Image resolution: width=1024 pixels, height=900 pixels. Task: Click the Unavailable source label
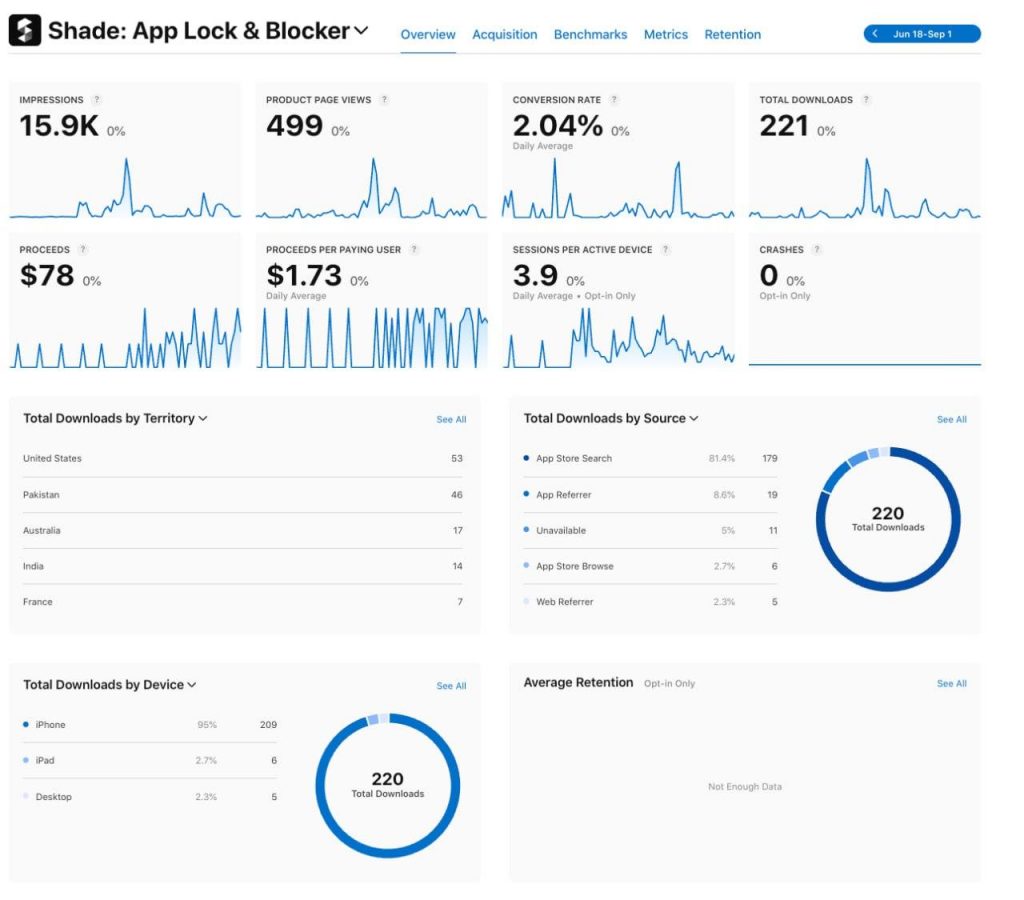click(561, 530)
